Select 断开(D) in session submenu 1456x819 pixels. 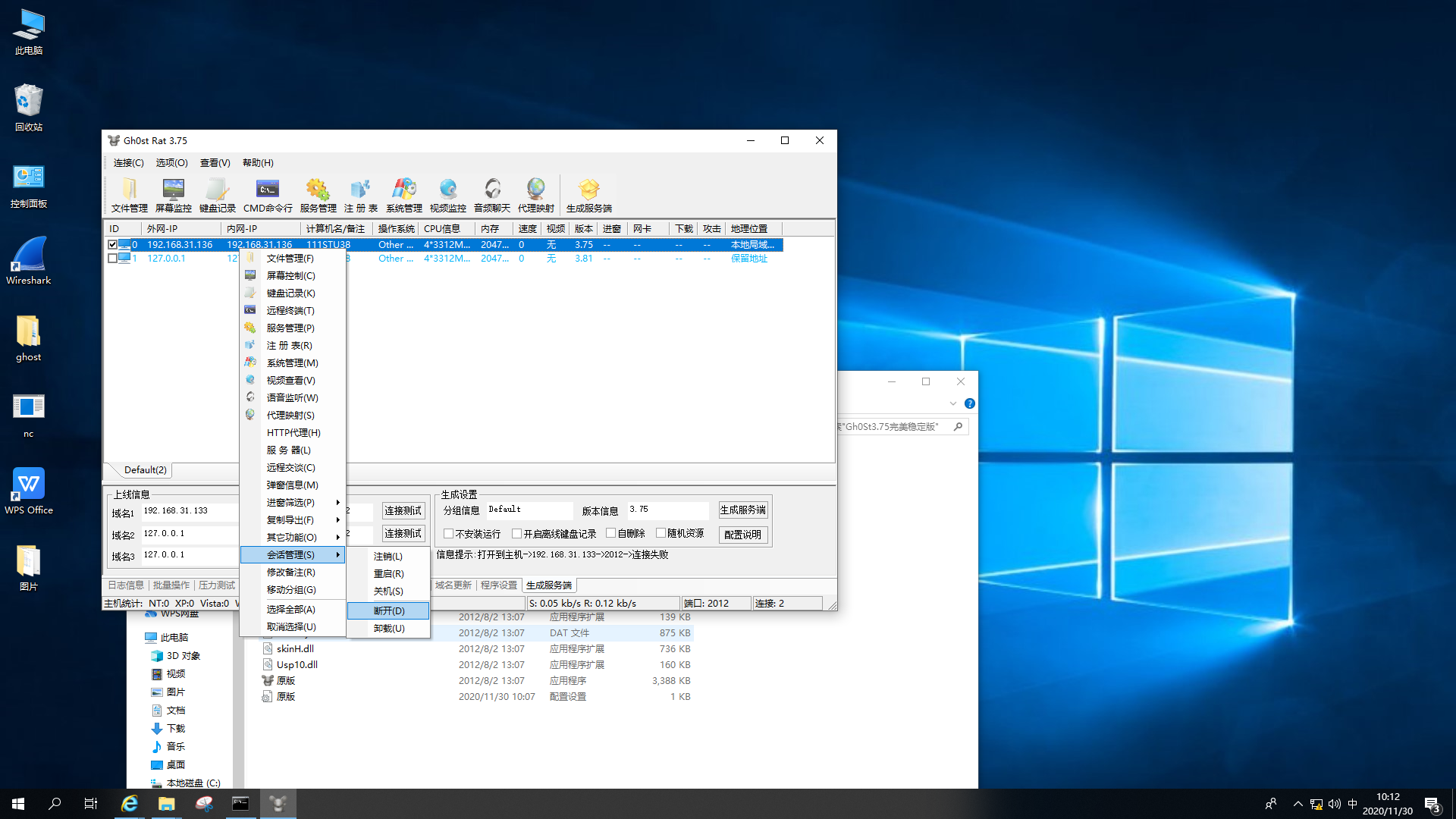coord(388,610)
